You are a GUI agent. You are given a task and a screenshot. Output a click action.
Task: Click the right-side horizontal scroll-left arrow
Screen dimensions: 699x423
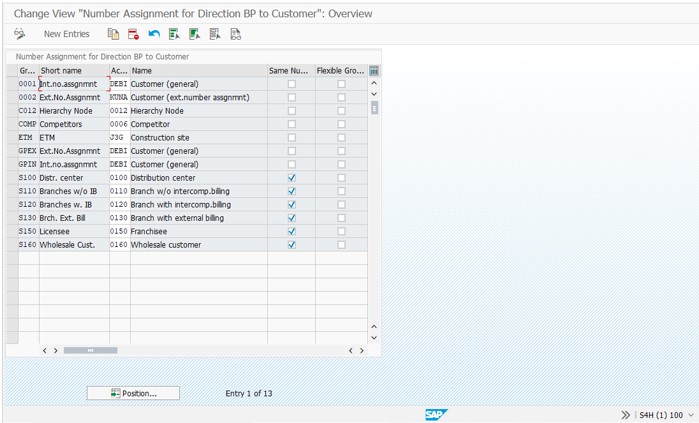click(x=350, y=351)
